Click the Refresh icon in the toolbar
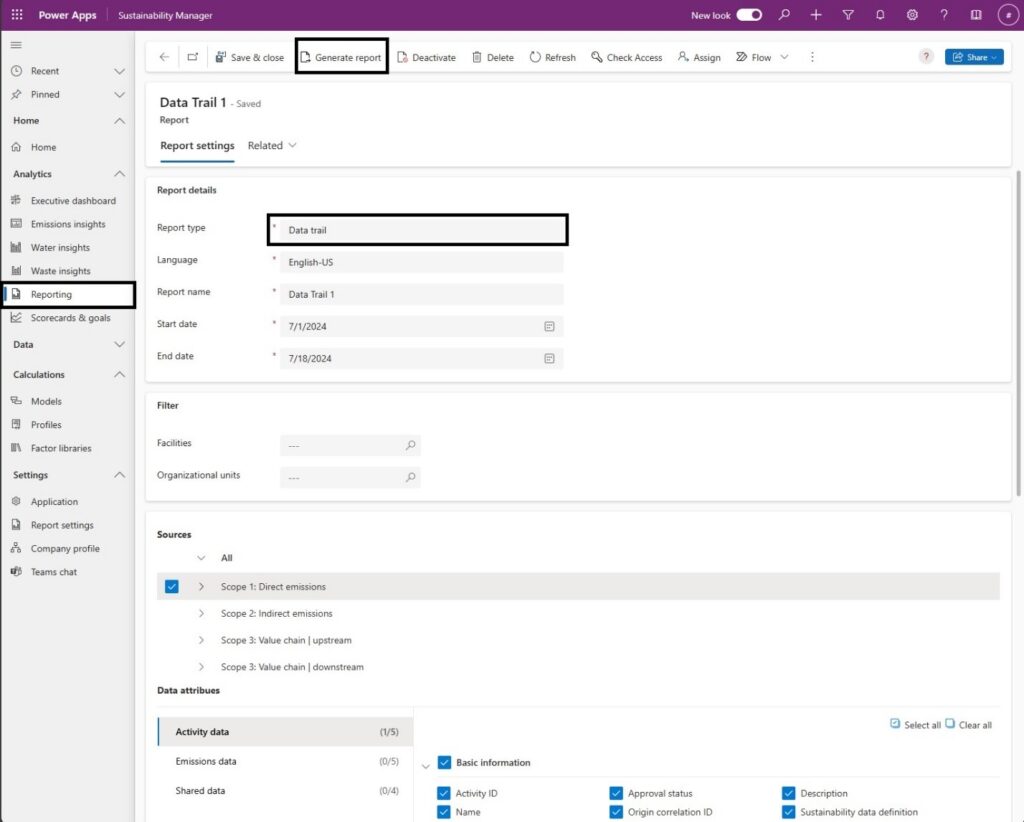Screen dimensions: 1024x822 [552, 57]
